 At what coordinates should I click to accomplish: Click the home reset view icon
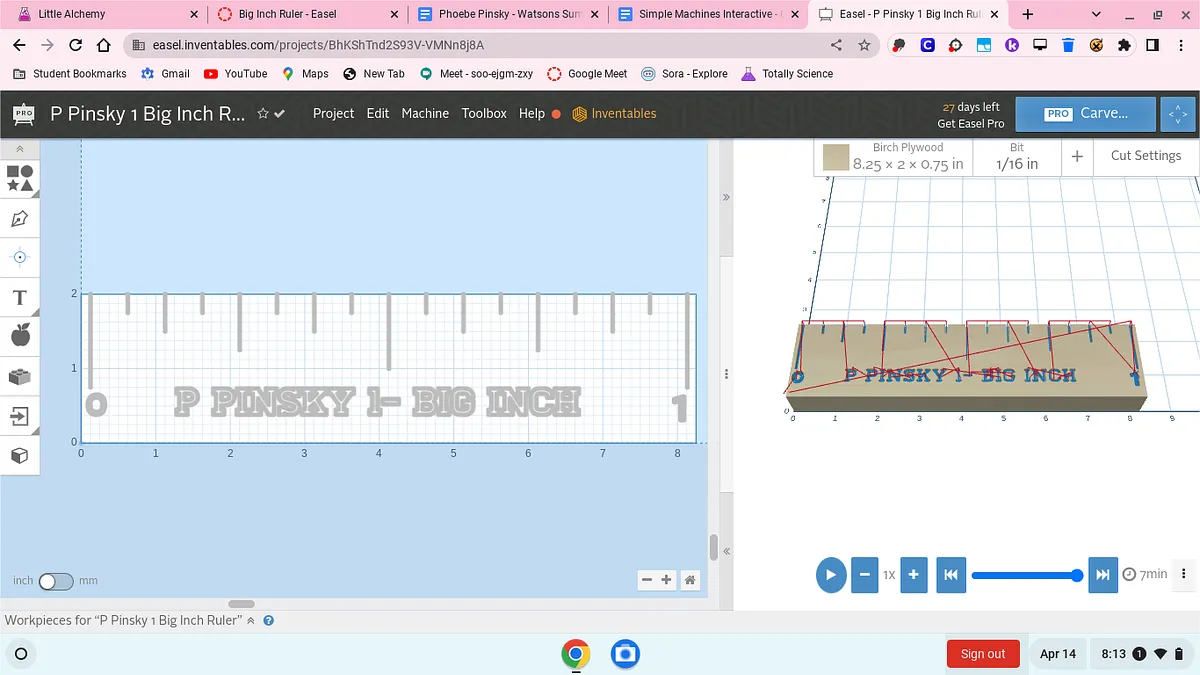689,580
